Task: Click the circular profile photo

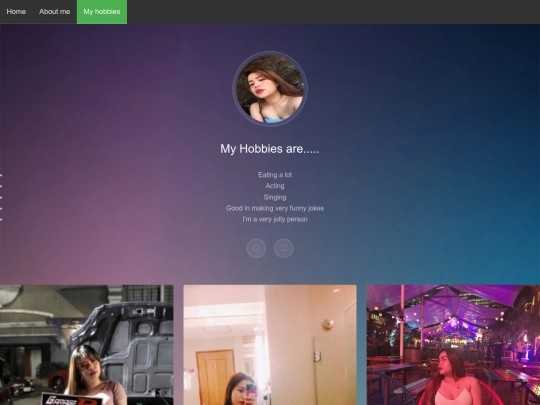Action: 270,89
